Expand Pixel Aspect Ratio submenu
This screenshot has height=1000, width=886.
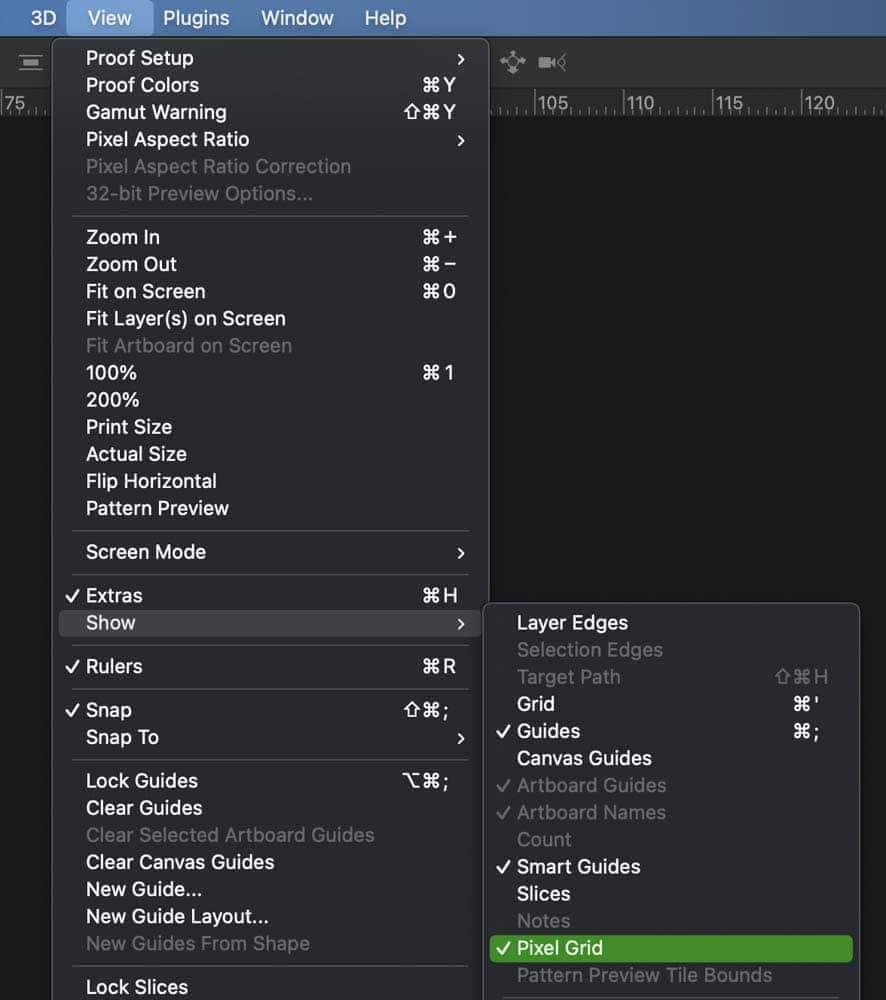pos(270,140)
